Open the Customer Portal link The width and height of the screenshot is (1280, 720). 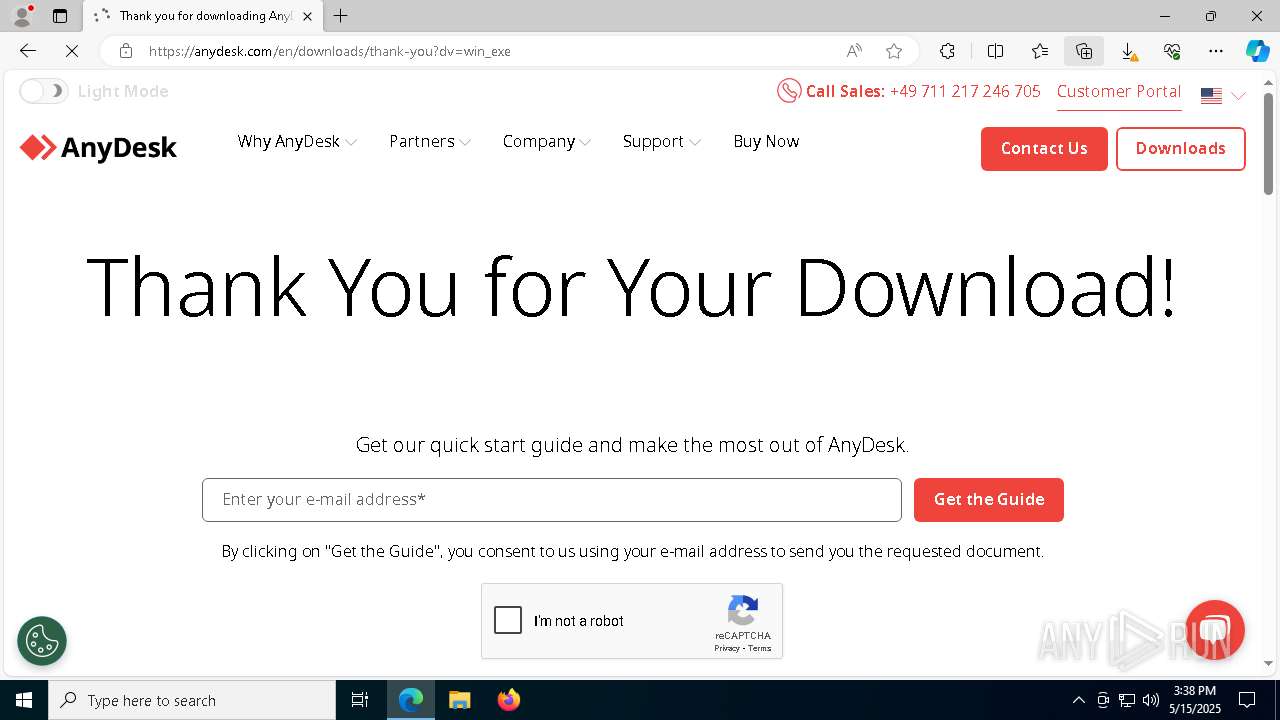tap(1119, 91)
